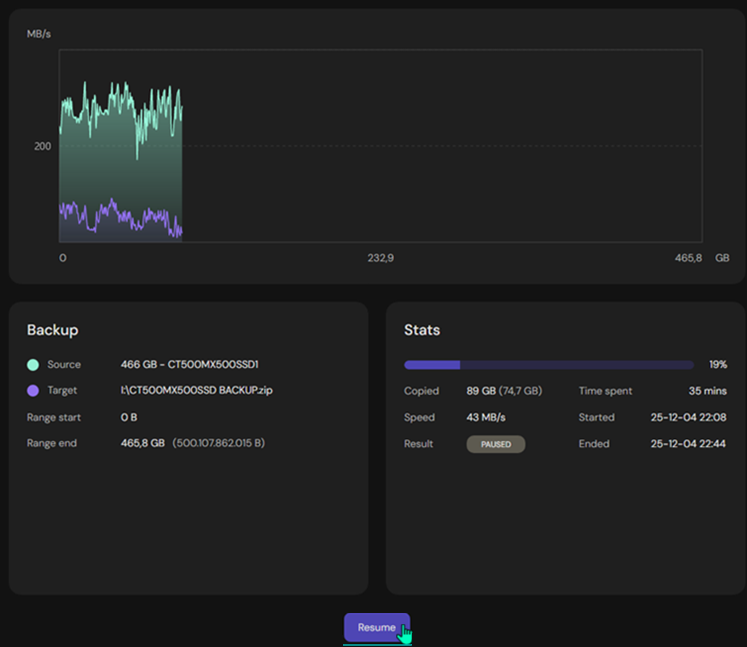
Task: Click the Started timestamp 25-12-04 22:08
Action: [688, 417]
